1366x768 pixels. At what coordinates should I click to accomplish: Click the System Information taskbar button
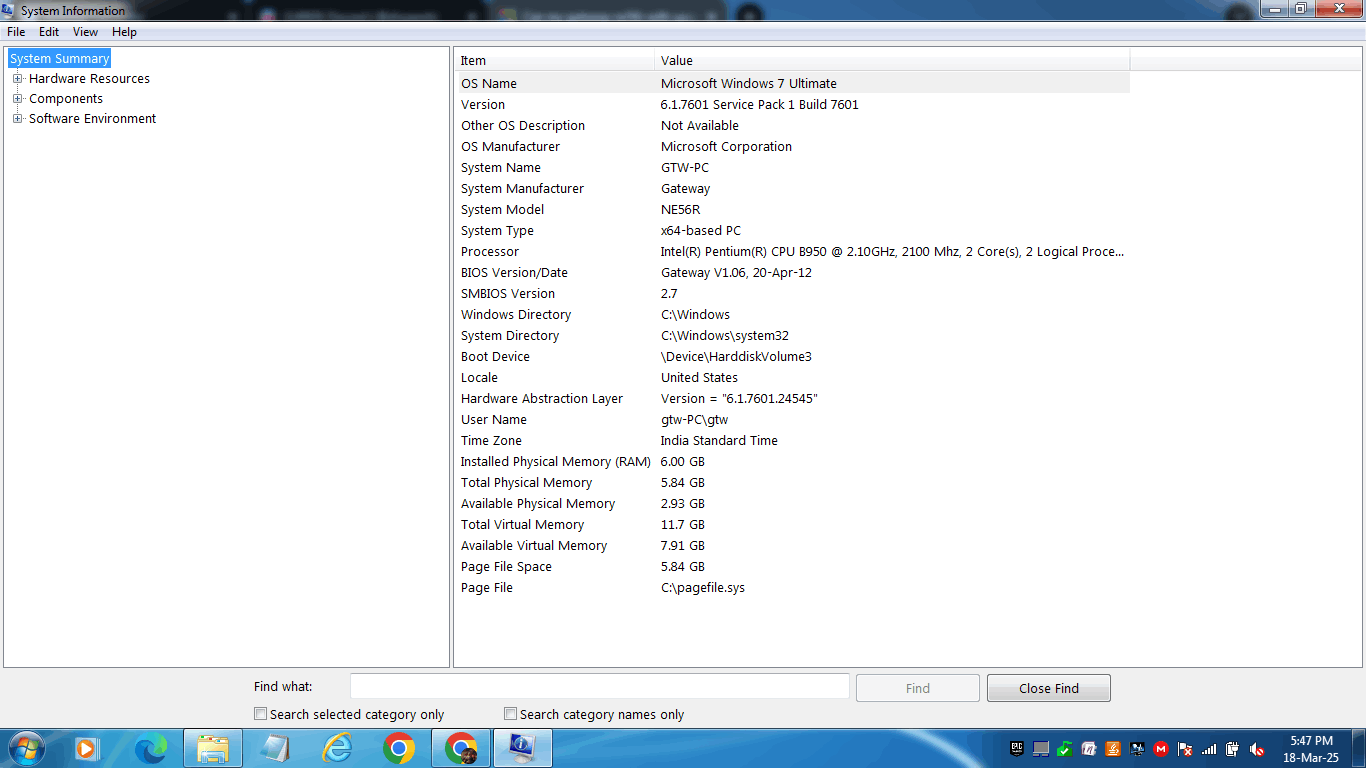tap(523, 748)
